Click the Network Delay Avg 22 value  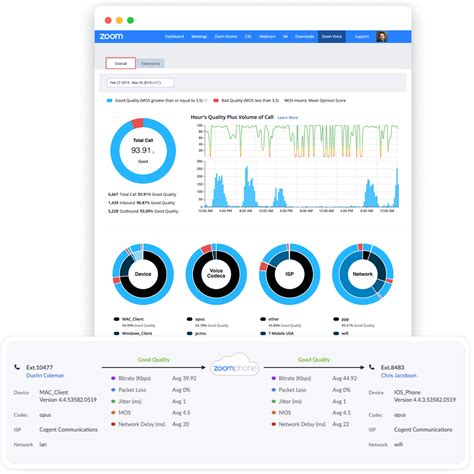[341, 424]
